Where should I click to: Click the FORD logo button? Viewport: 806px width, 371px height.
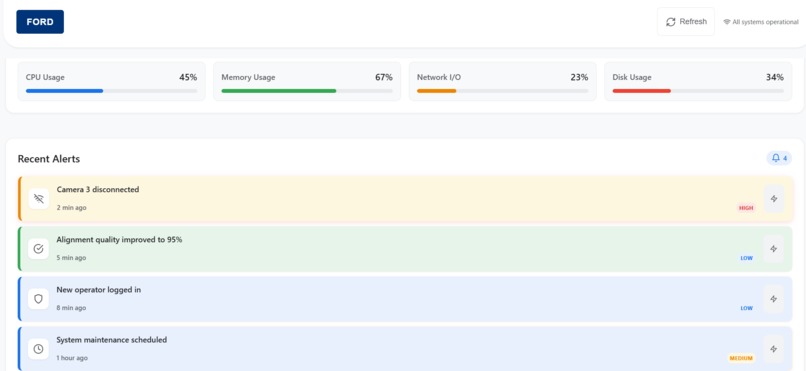point(40,22)
